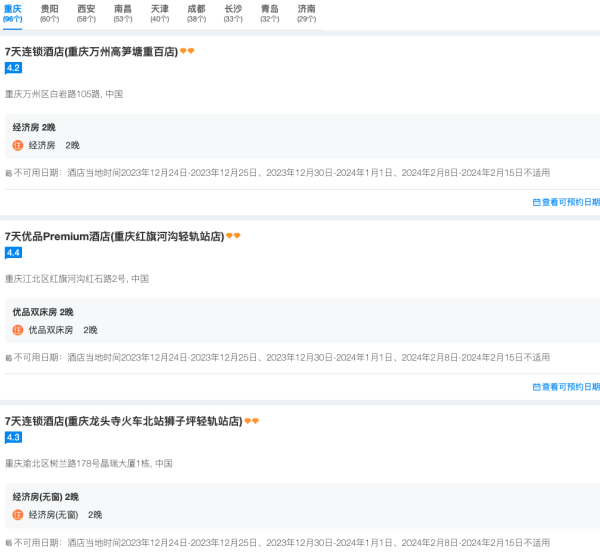The image size is (600, 556).
Task: Click the 4.3 rating badge
Action: [13, 437]
